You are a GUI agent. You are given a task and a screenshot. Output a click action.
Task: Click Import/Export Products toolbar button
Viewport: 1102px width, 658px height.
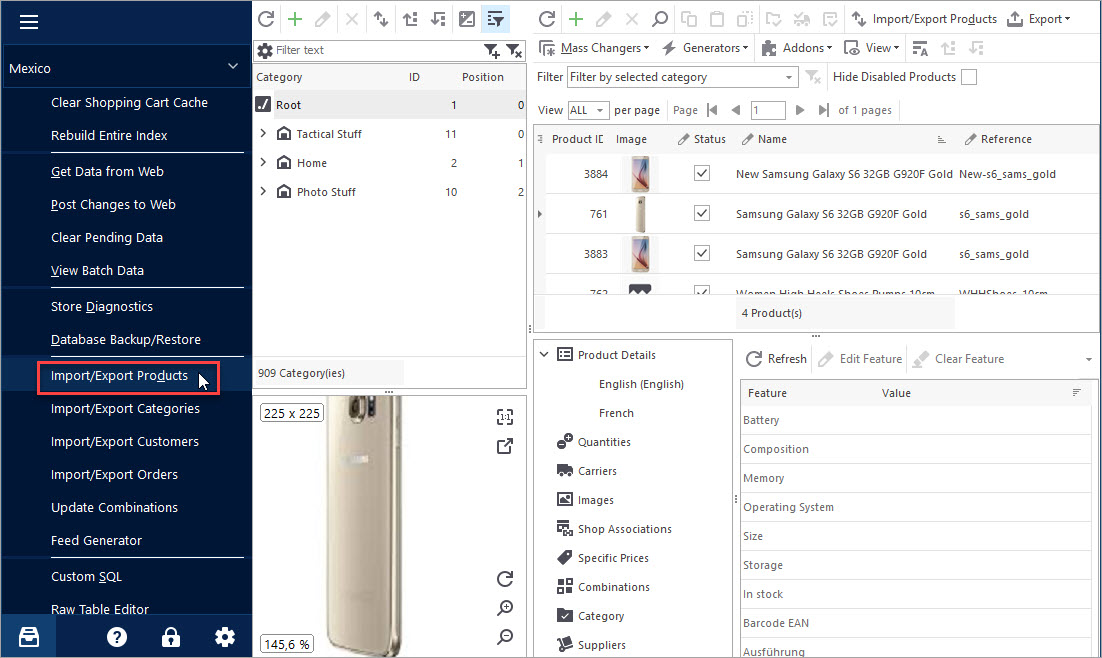tap(924, 19)
